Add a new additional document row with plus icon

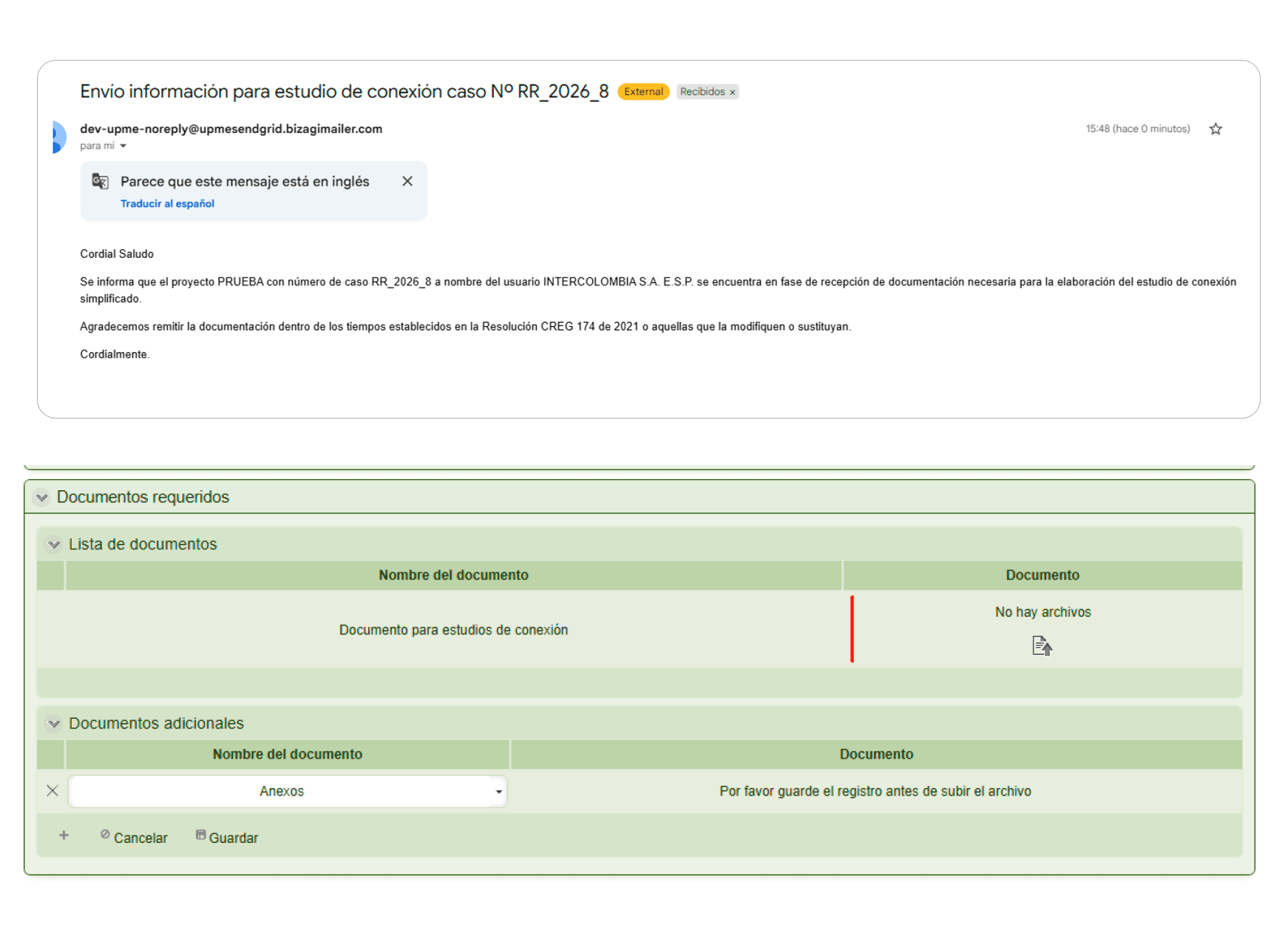[64, 836]
